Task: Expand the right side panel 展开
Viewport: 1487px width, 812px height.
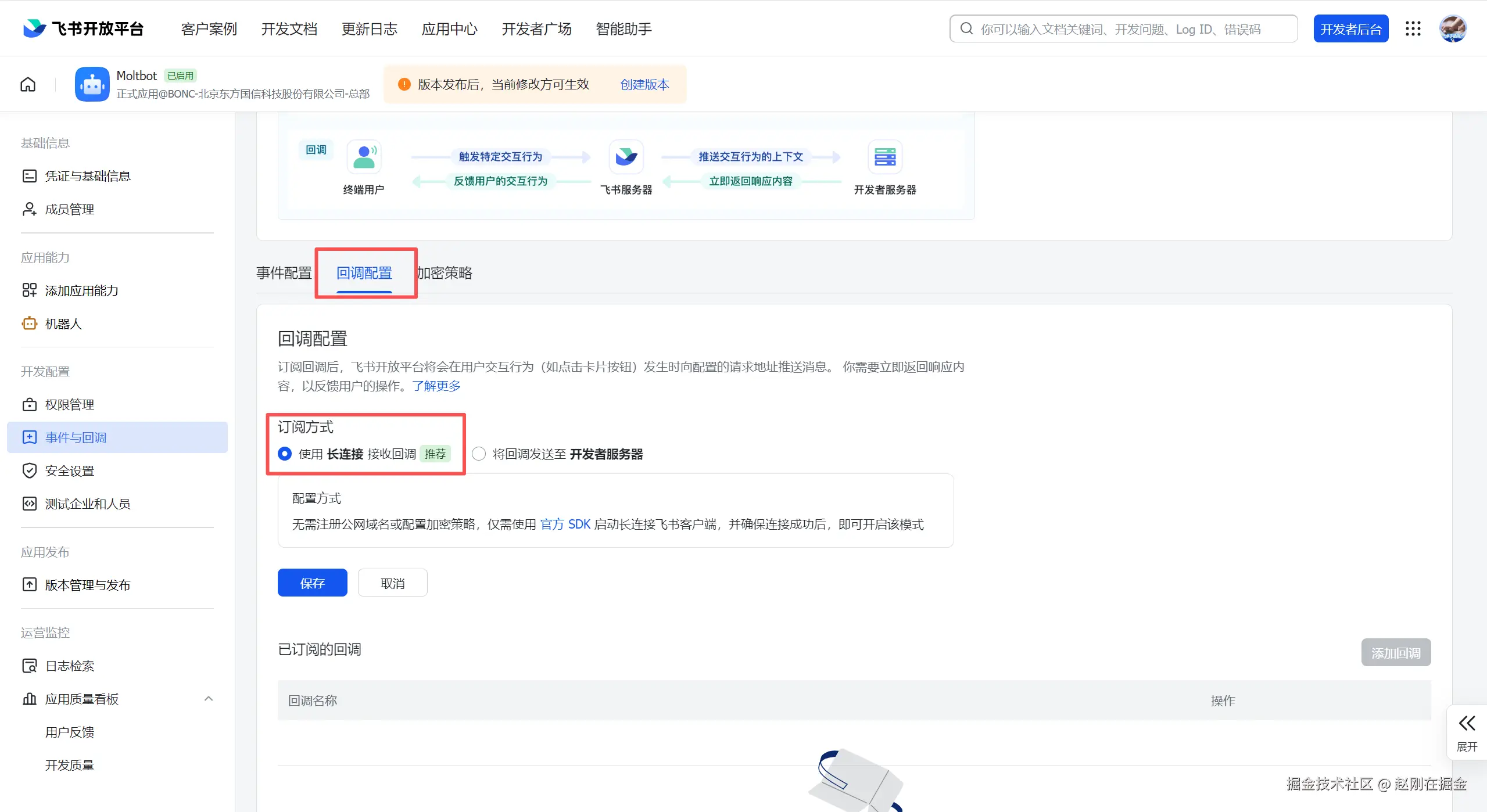Action: pos(1466,733)
